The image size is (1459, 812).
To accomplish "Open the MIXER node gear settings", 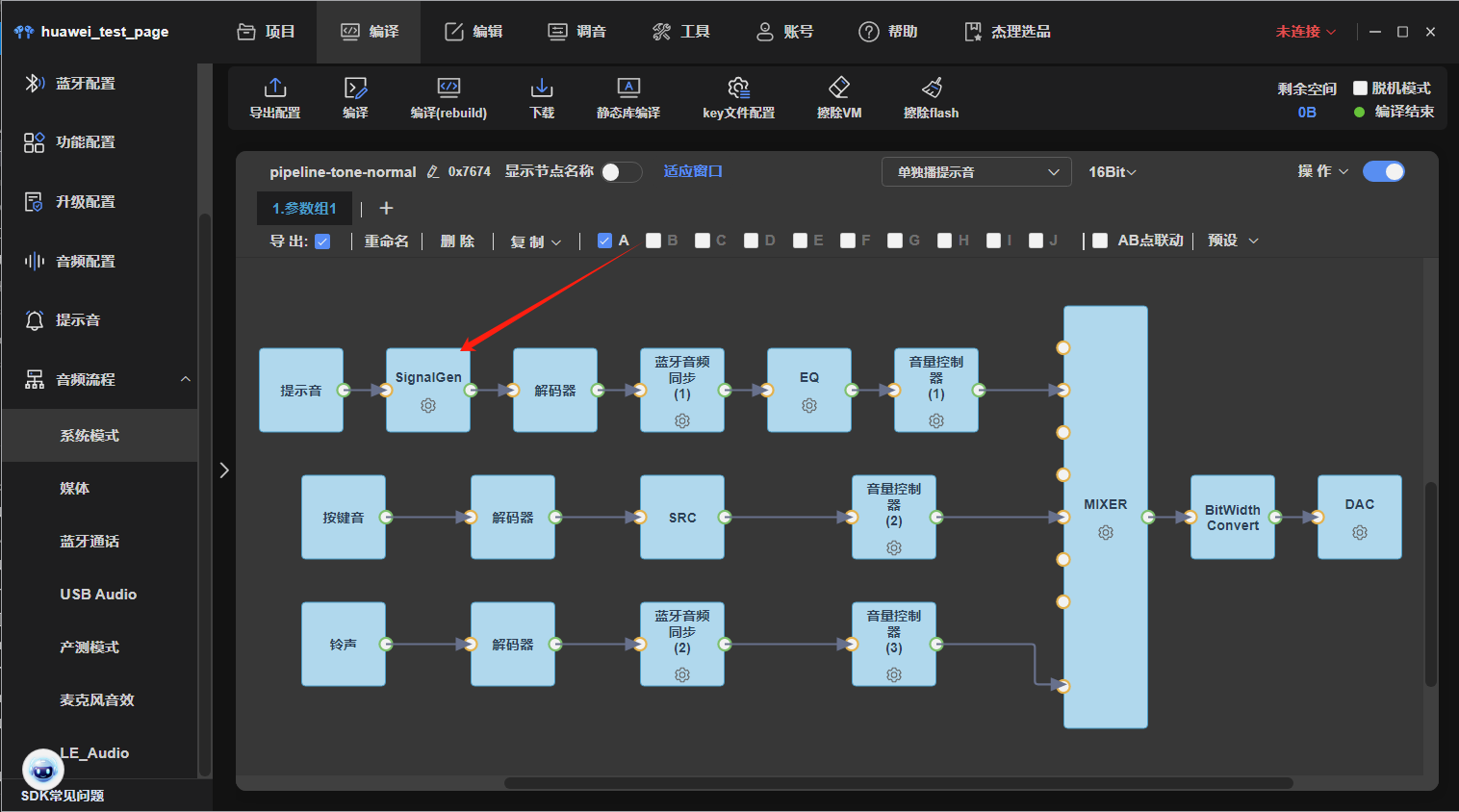I will [x=1106, y=532].
